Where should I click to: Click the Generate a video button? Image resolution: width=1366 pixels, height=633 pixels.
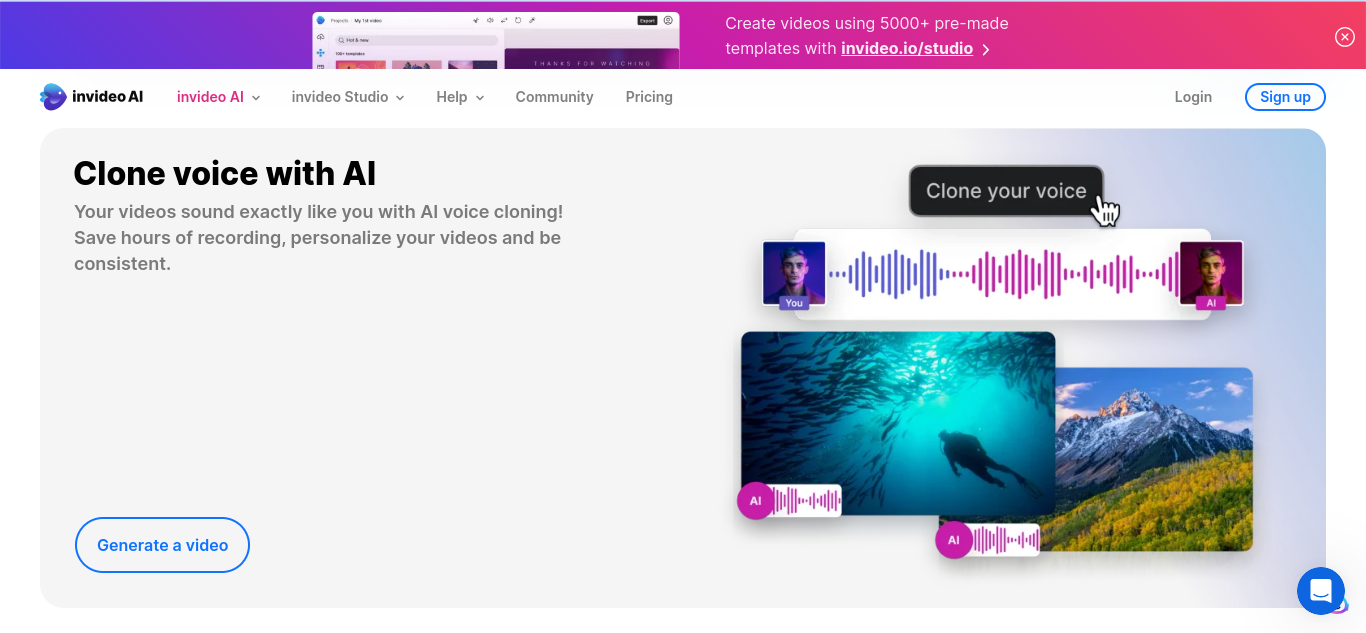click(162, 545)
